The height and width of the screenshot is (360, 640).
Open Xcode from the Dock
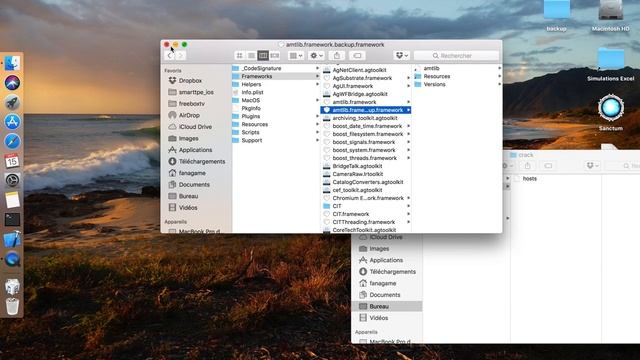[12, 239]
